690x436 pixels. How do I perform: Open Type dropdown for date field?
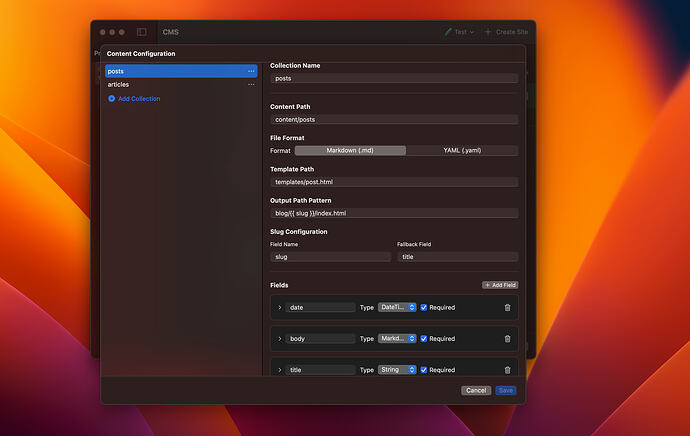point(397,307)
